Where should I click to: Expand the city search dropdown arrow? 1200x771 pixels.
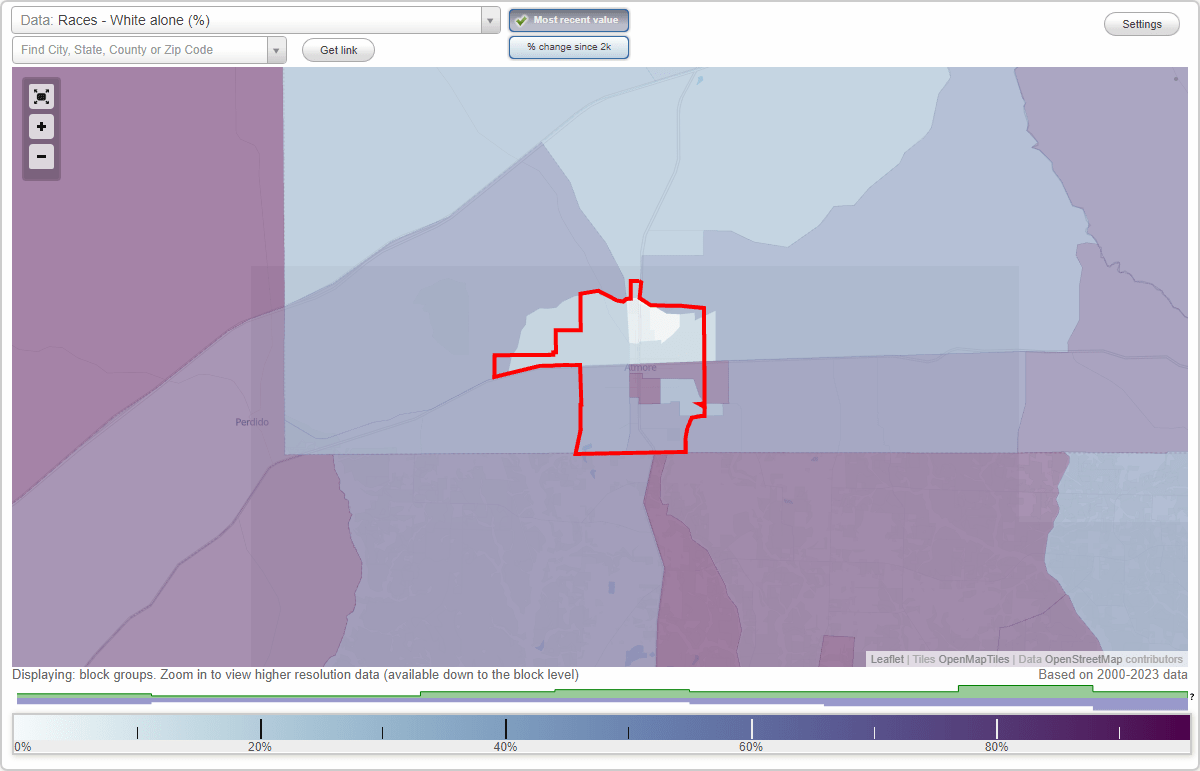[x=277, y=49]
